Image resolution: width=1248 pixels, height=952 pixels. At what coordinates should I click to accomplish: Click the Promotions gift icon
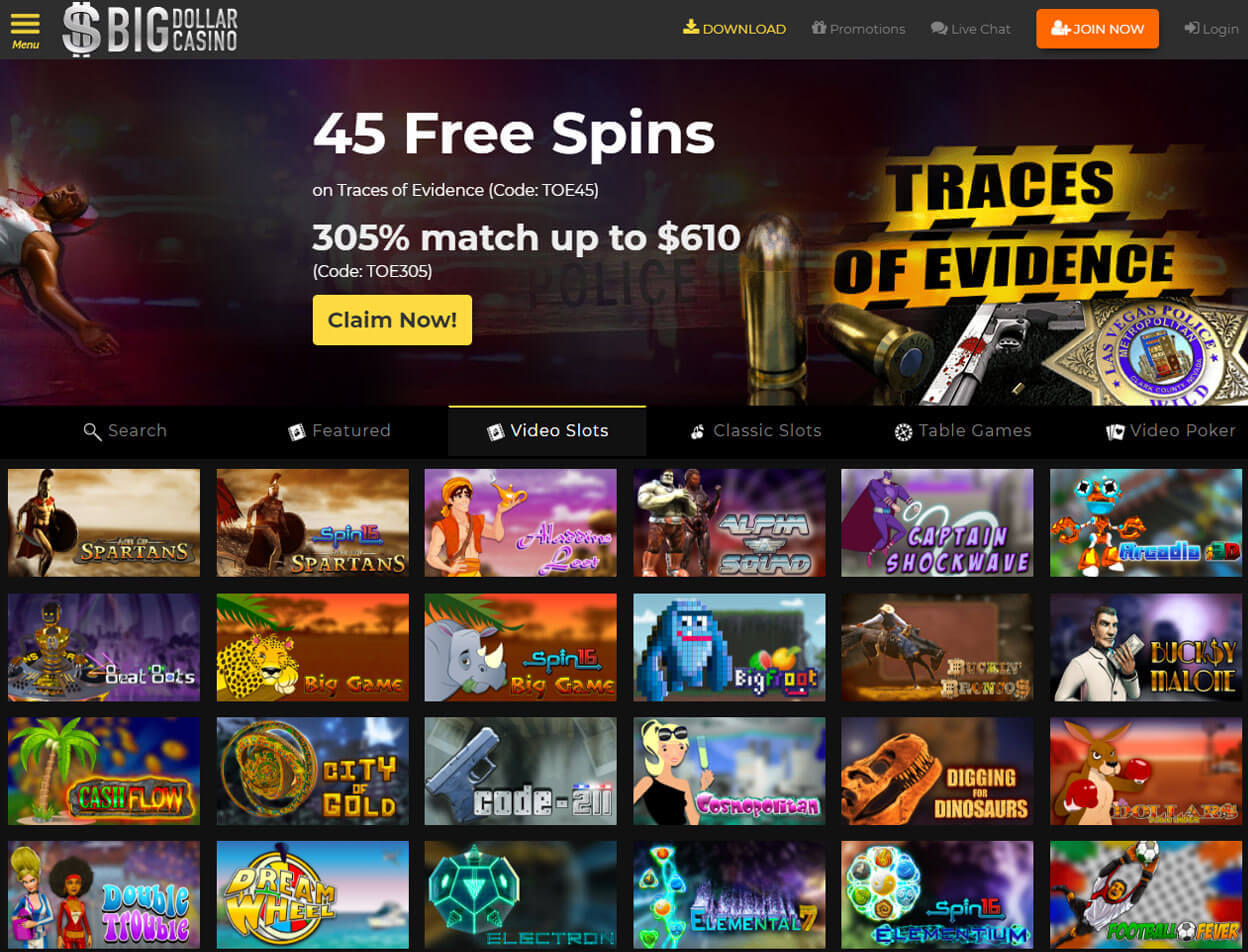tap(819, 28)
